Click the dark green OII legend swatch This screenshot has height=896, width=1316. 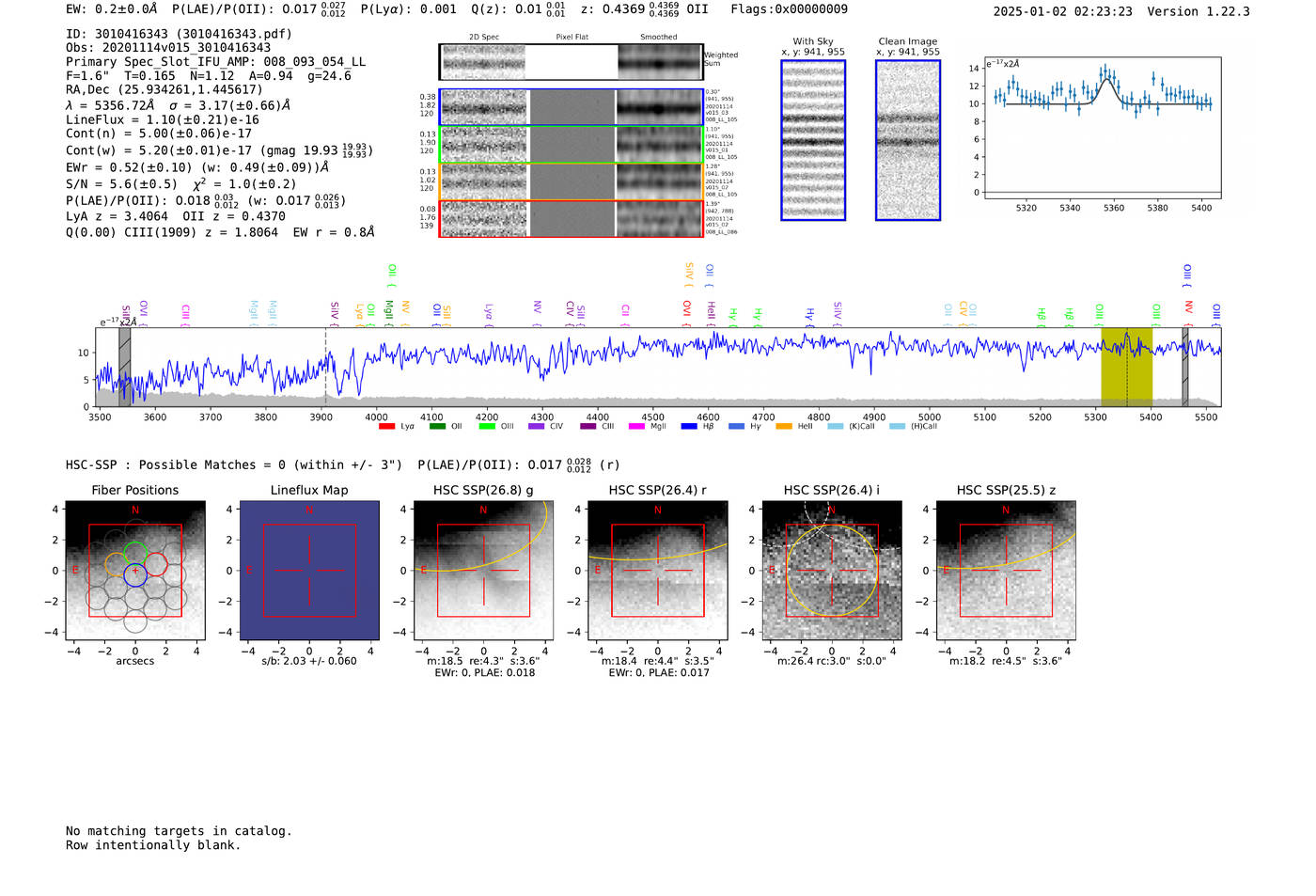point(437,426)
